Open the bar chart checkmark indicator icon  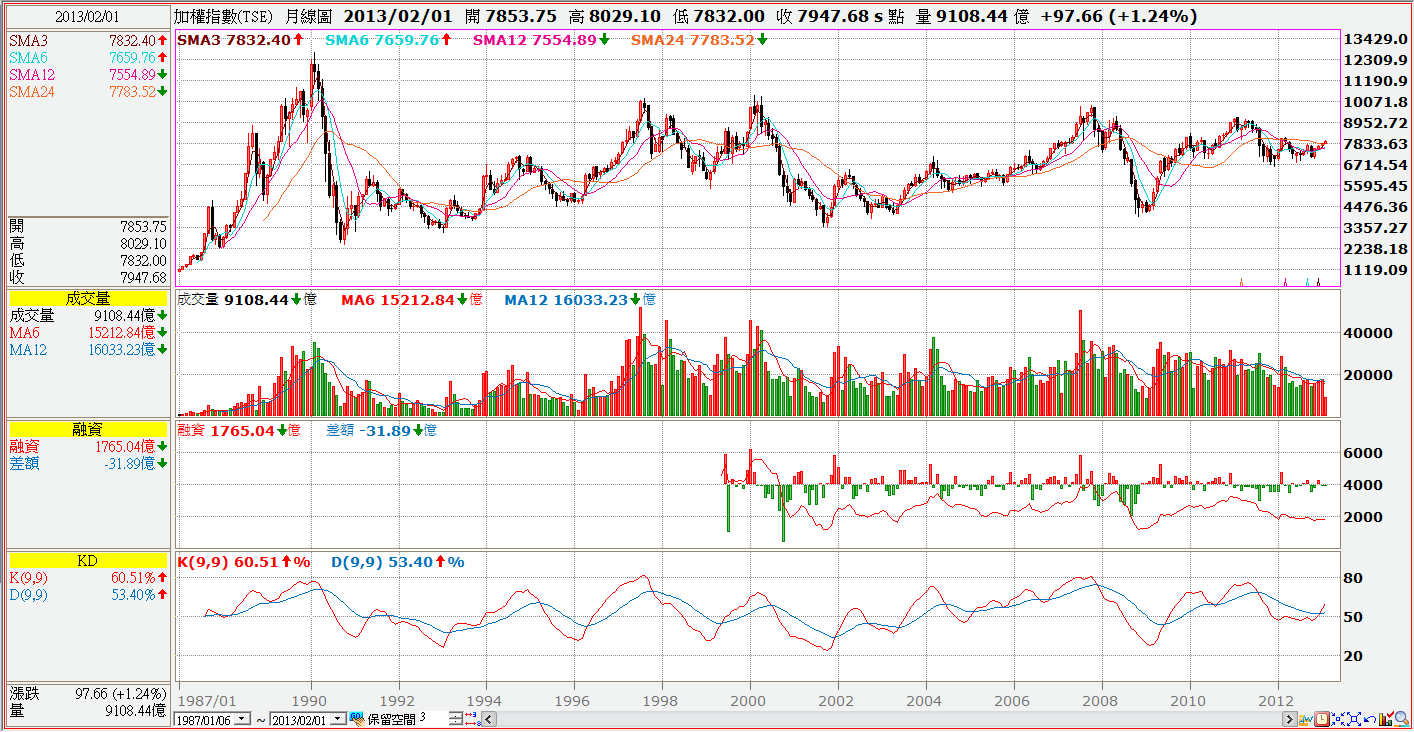1386,719
